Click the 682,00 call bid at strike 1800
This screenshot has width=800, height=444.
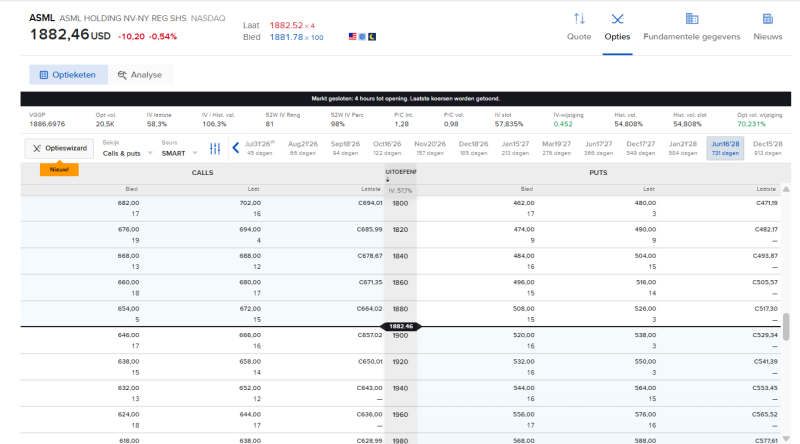[x=129, y=203]
